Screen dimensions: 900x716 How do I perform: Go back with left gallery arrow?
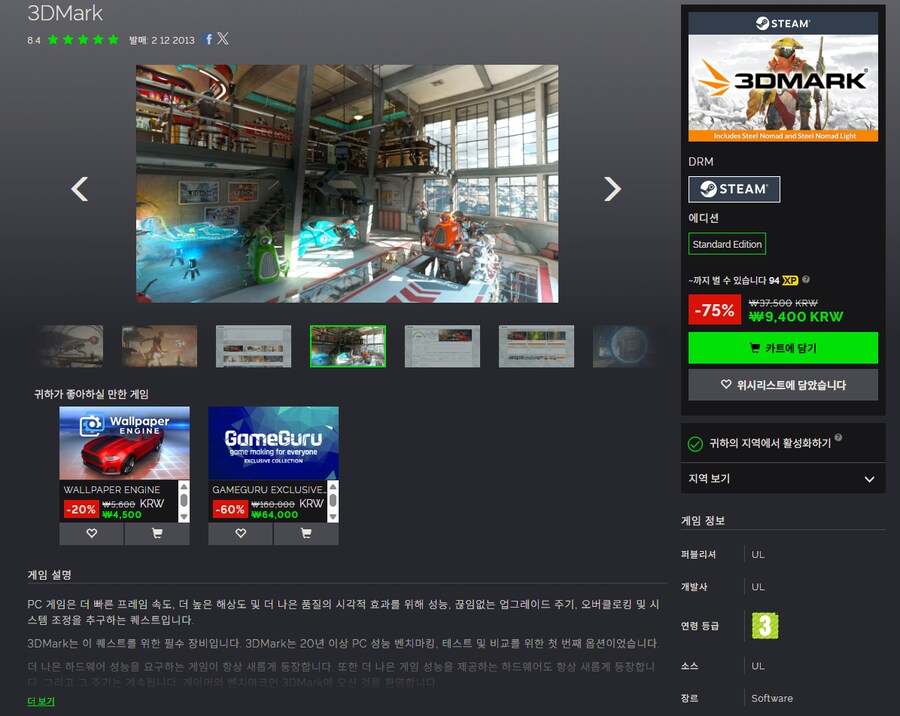(81, 187)
